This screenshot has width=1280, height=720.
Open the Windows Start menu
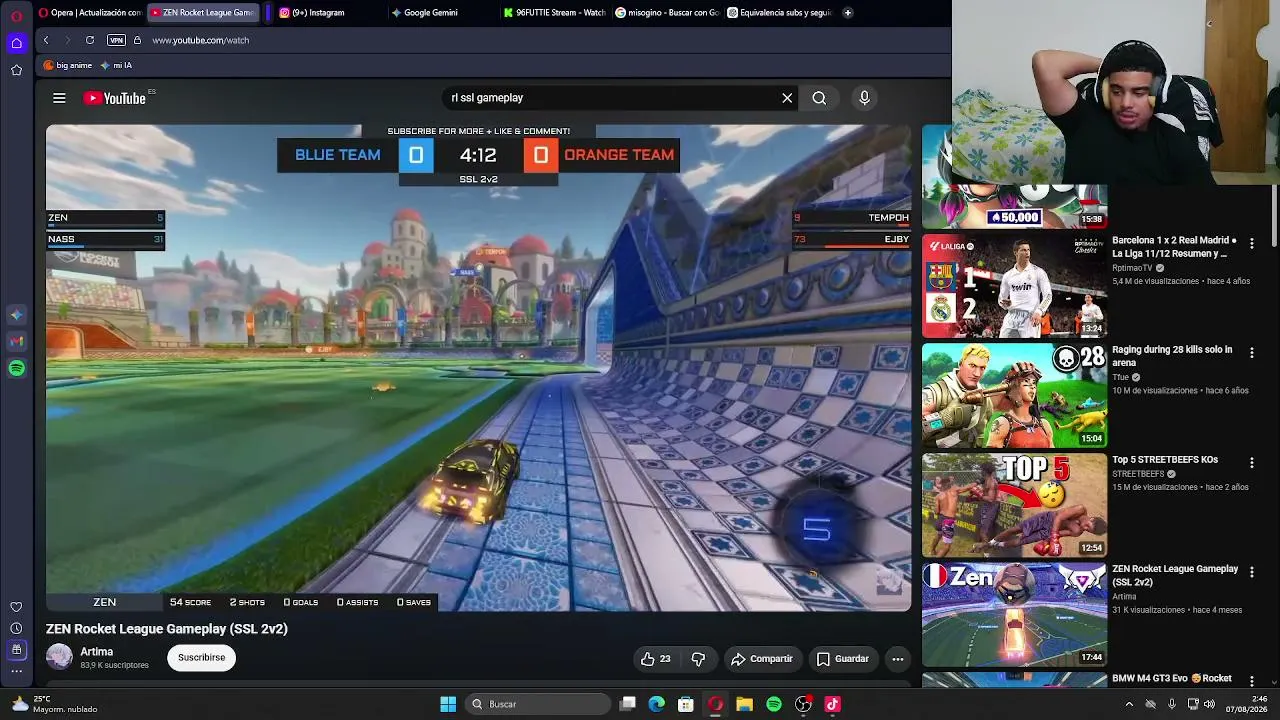448,704
